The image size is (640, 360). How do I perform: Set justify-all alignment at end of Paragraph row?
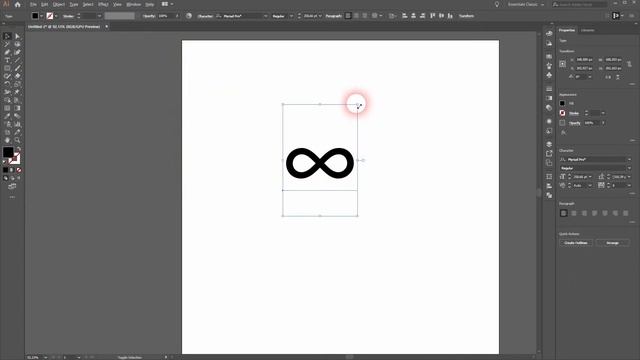(625, 213)
